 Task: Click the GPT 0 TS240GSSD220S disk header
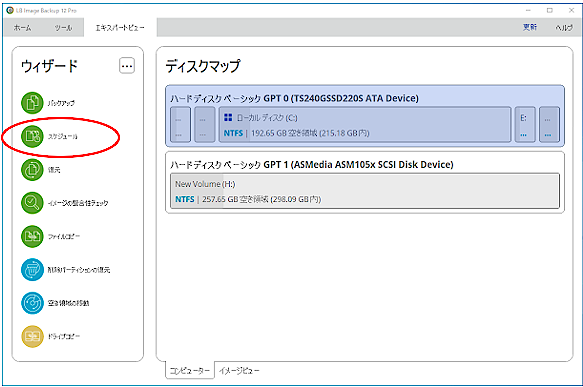click(x=294, y=98)
